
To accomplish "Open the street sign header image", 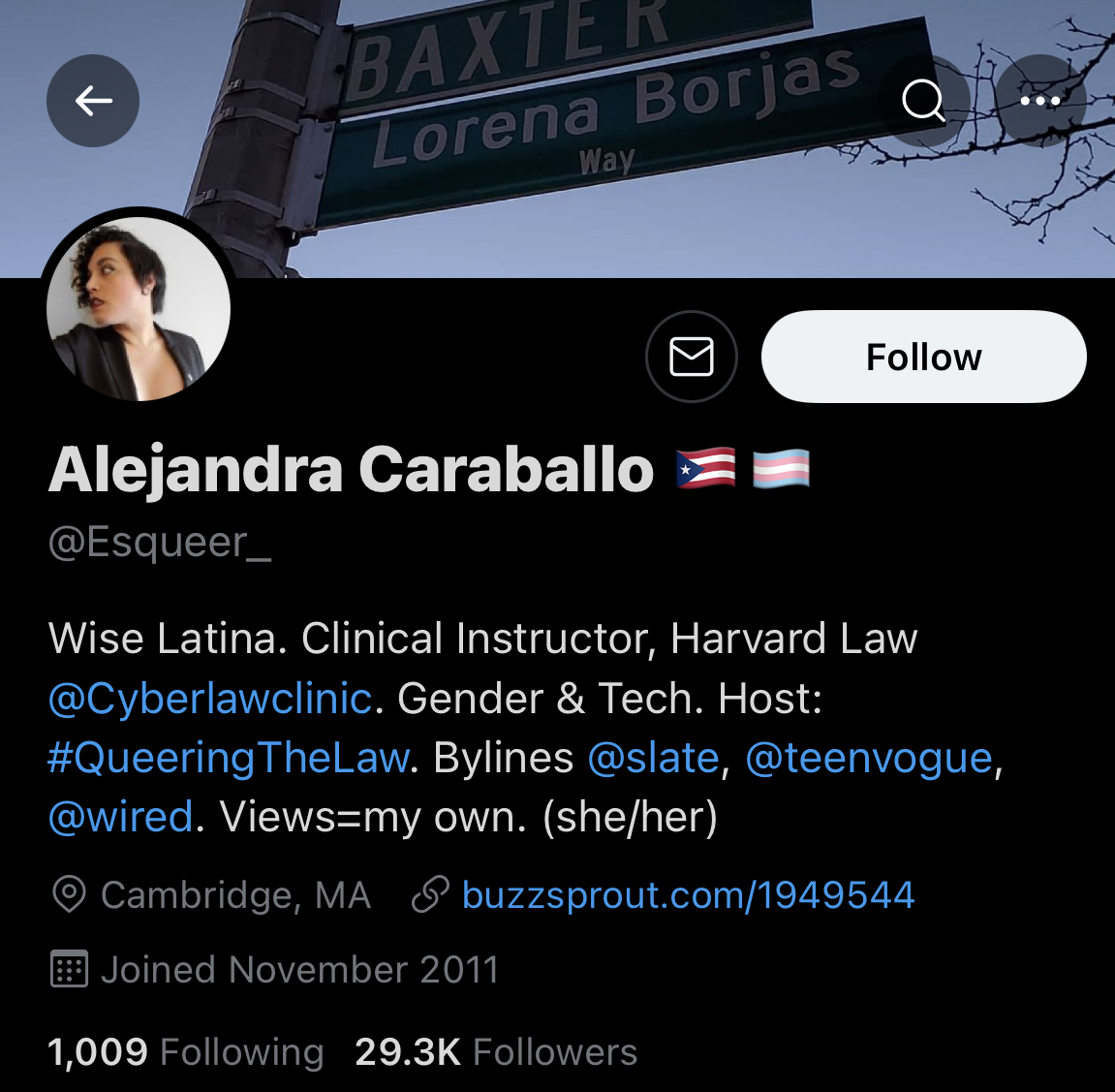I will pos(558,139).
